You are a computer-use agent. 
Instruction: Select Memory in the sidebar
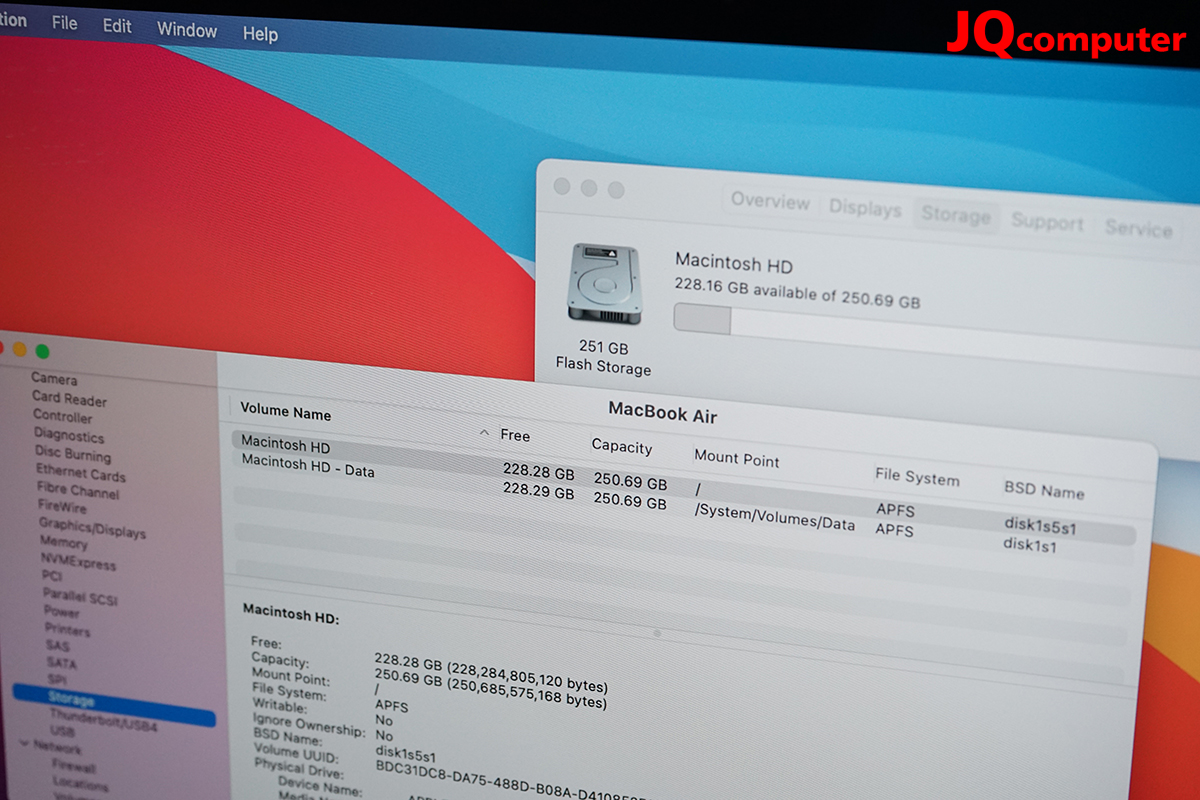[64, 544]
